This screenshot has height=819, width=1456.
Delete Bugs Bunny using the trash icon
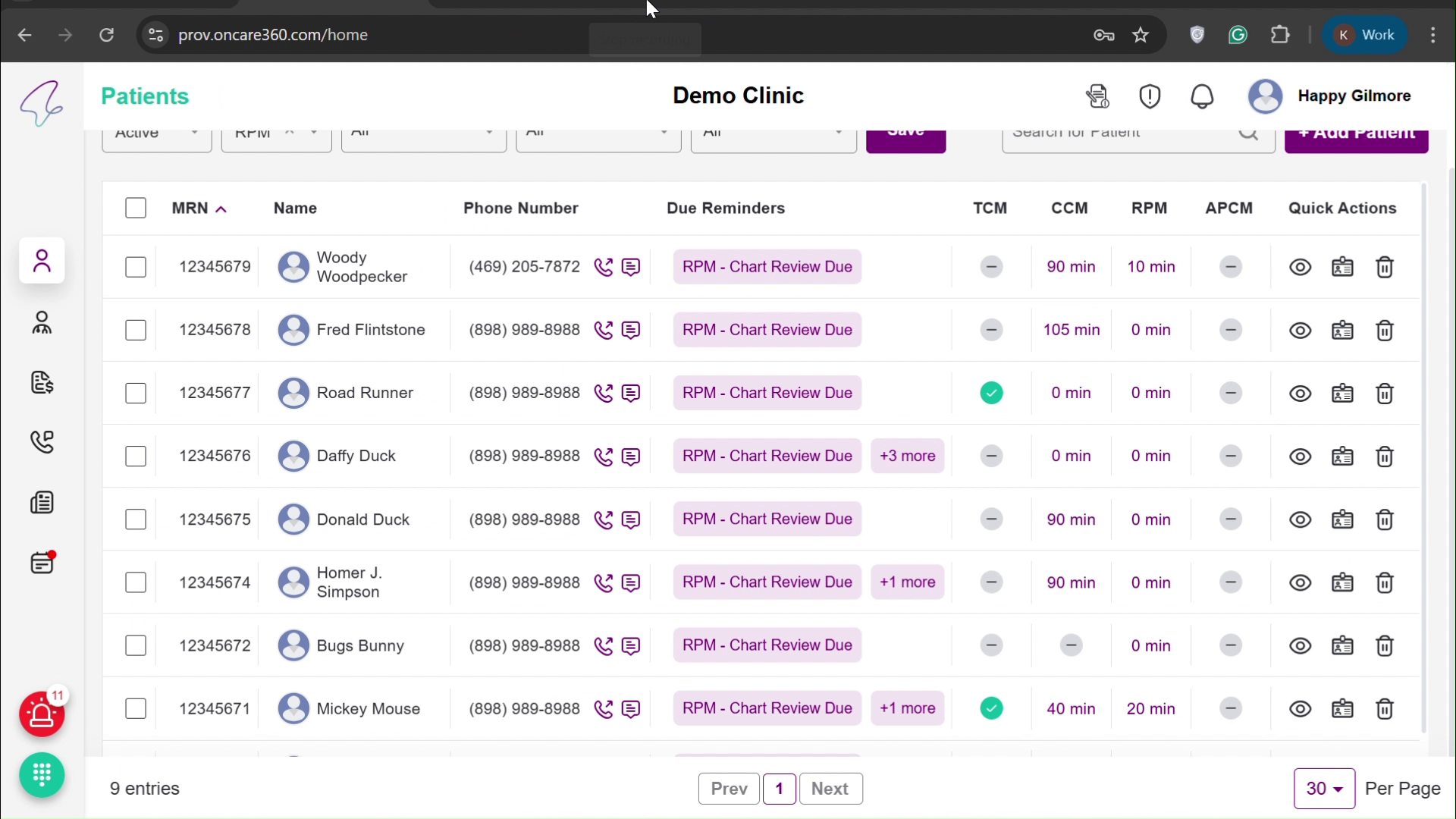pyautogui.click(x=1386, y=645)
